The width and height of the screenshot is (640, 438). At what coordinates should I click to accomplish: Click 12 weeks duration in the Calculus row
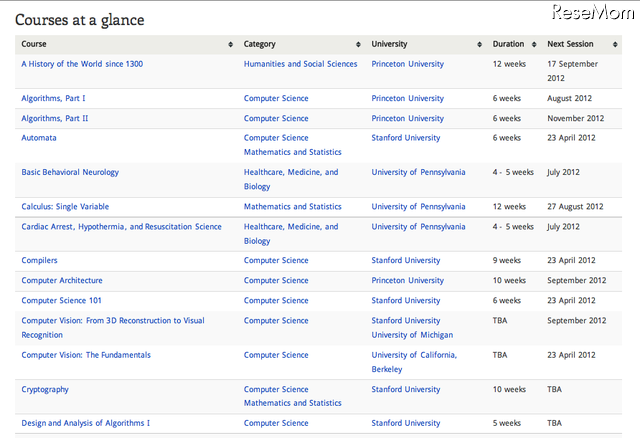[509, 207]
